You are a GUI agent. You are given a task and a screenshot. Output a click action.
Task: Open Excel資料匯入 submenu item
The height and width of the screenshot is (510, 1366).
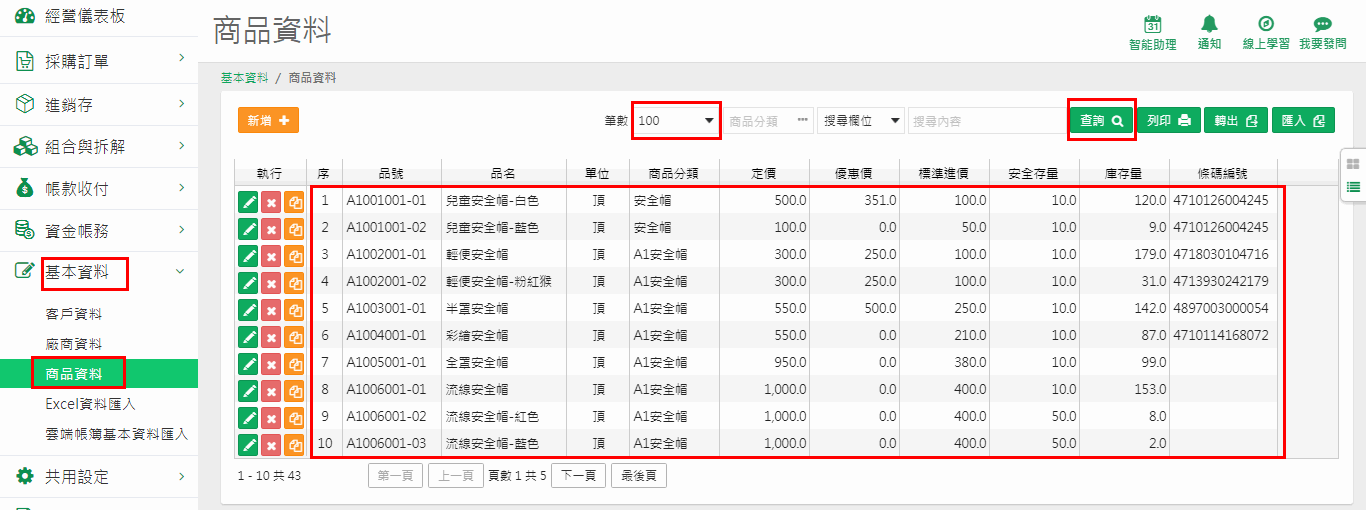pos(90,404)
